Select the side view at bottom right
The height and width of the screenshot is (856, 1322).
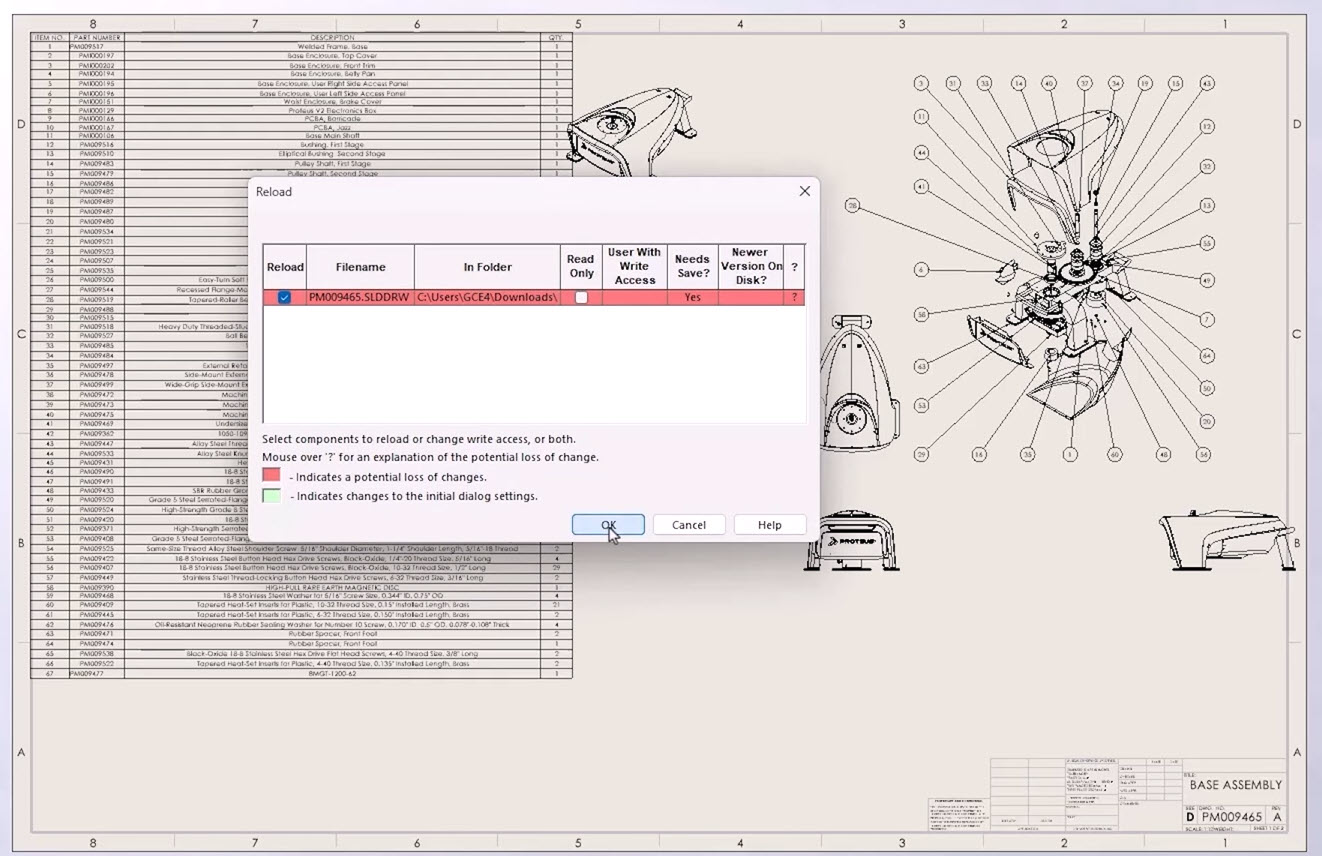point(1224,540)
